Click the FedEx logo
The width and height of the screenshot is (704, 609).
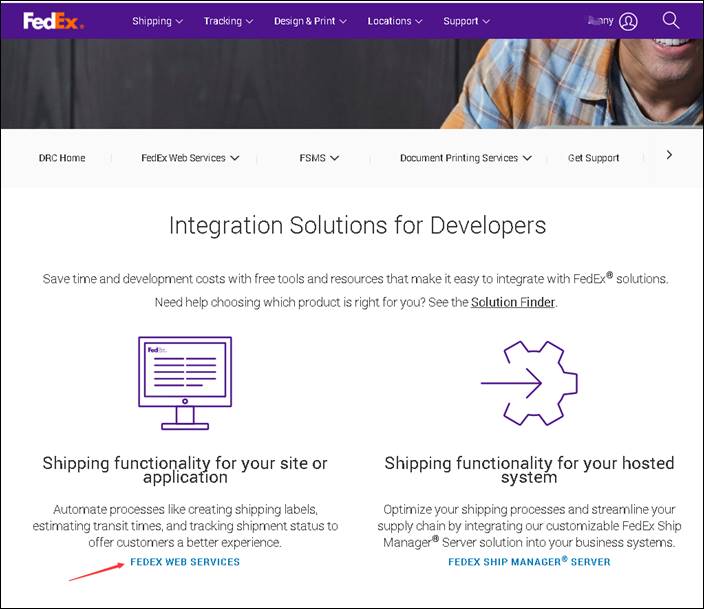(53, 21)
